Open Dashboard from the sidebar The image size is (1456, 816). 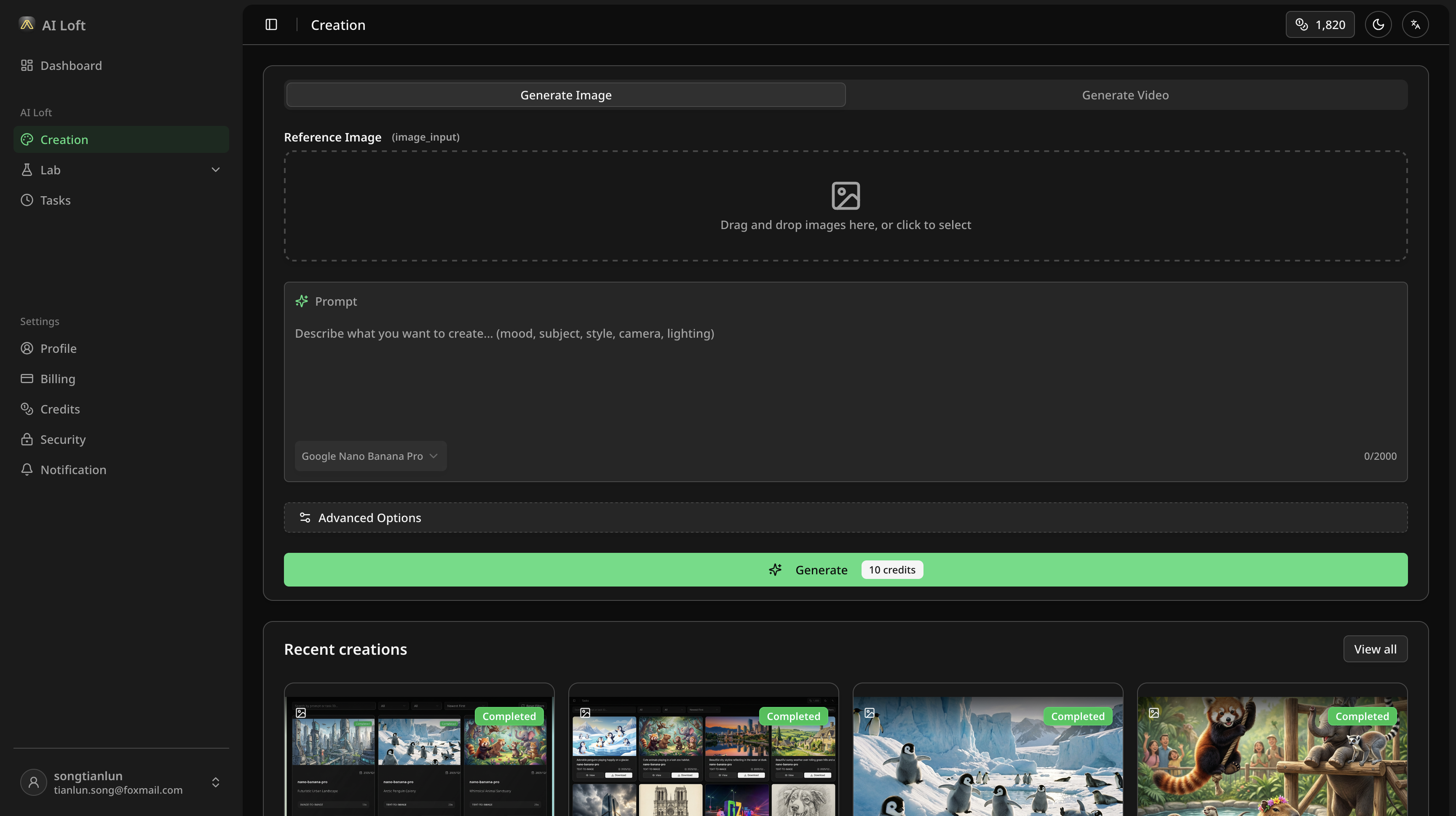[71, 66]
